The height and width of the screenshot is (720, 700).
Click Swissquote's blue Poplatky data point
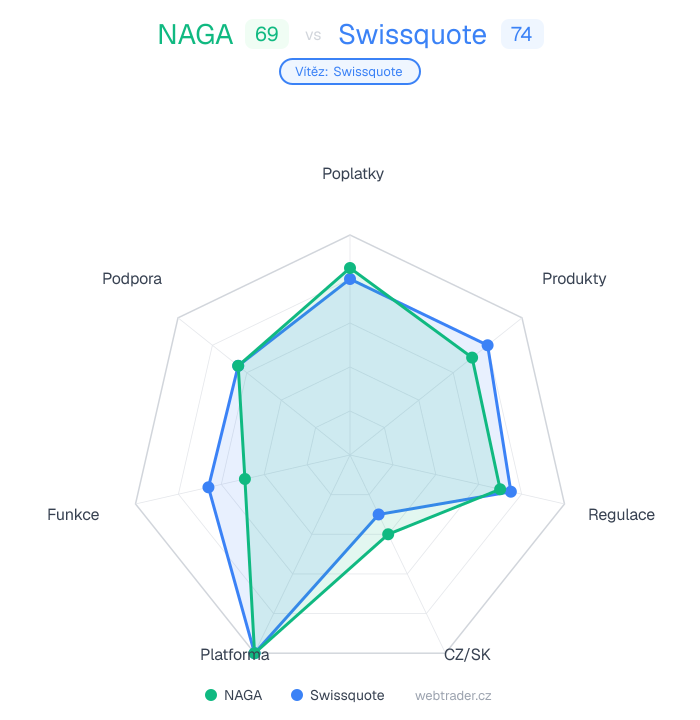pos(350,280)
